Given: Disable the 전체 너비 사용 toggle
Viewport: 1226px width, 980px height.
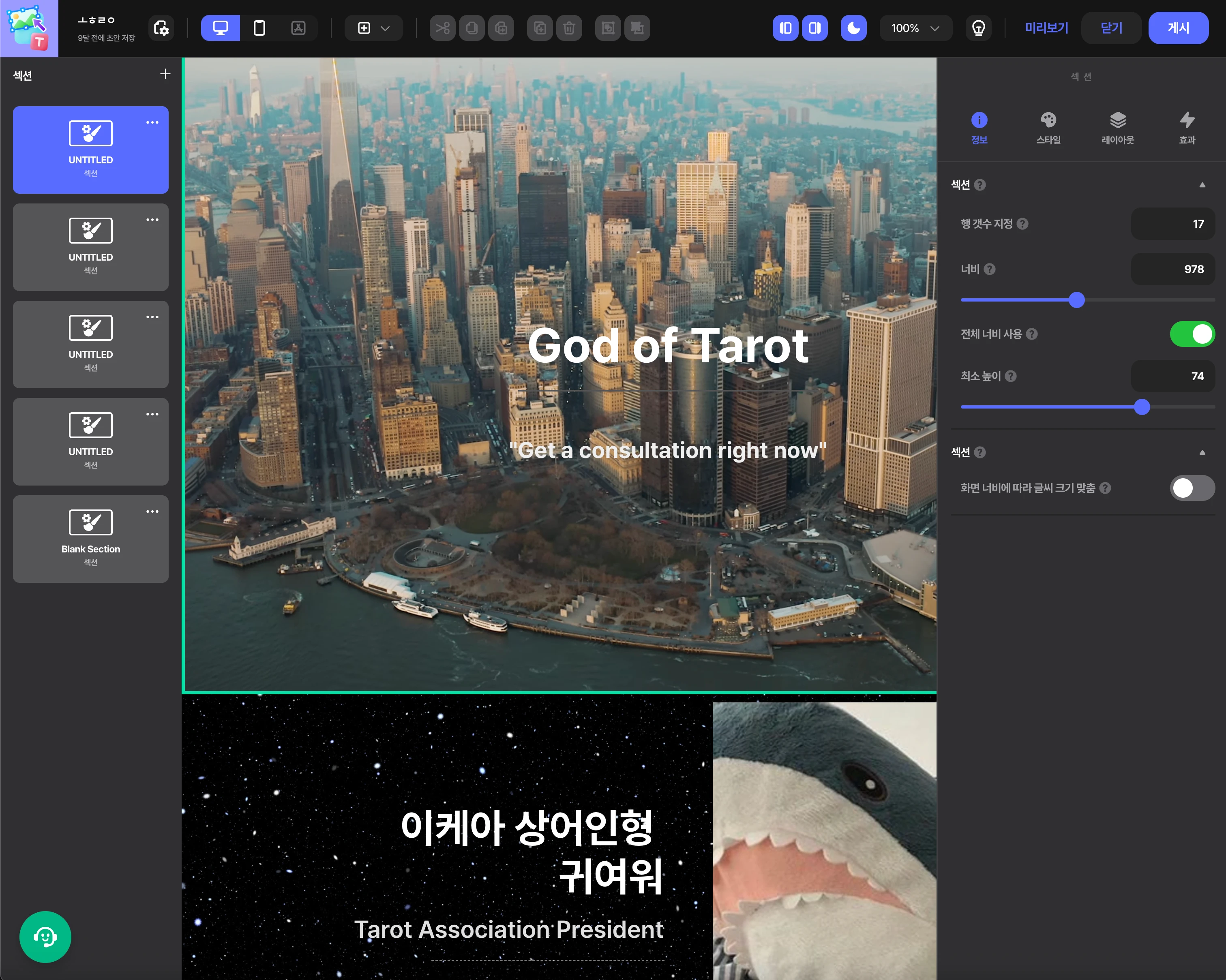Looking at the screenshot, I should pos(1192,334).
